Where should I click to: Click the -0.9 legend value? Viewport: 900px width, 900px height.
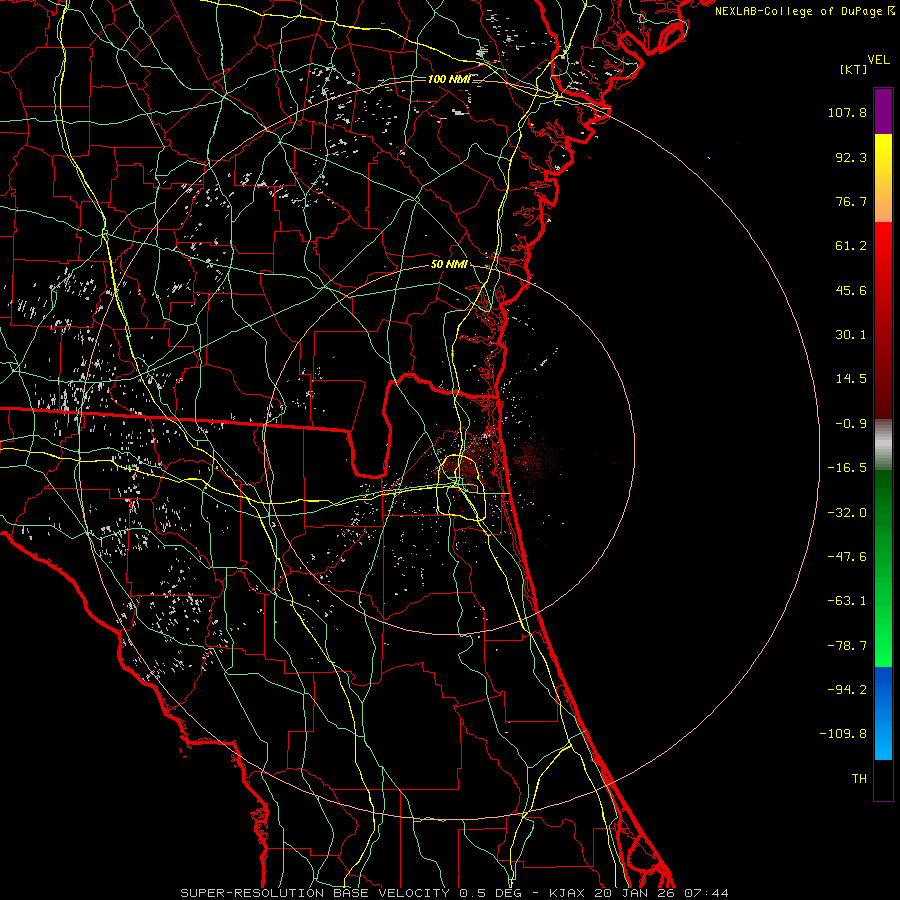[851, 424]
